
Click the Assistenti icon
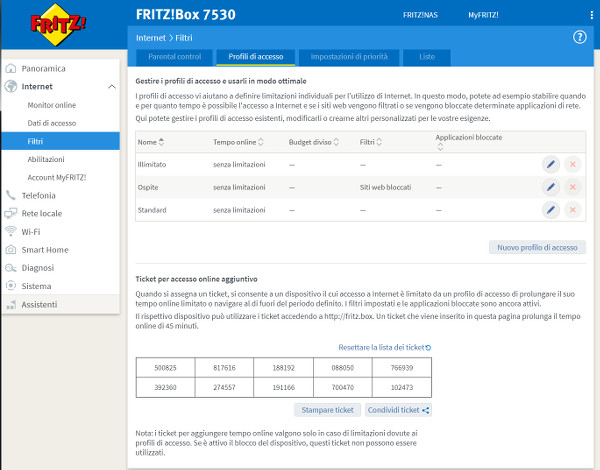[x=11, y=305]
